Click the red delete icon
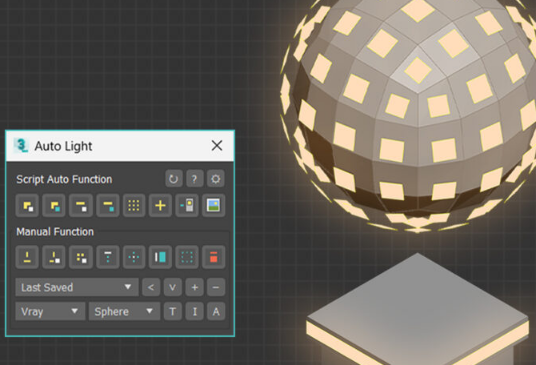Image resolution: width=536 pixels, height=365 pixels. pyautogui.click(x=213, y=257)
